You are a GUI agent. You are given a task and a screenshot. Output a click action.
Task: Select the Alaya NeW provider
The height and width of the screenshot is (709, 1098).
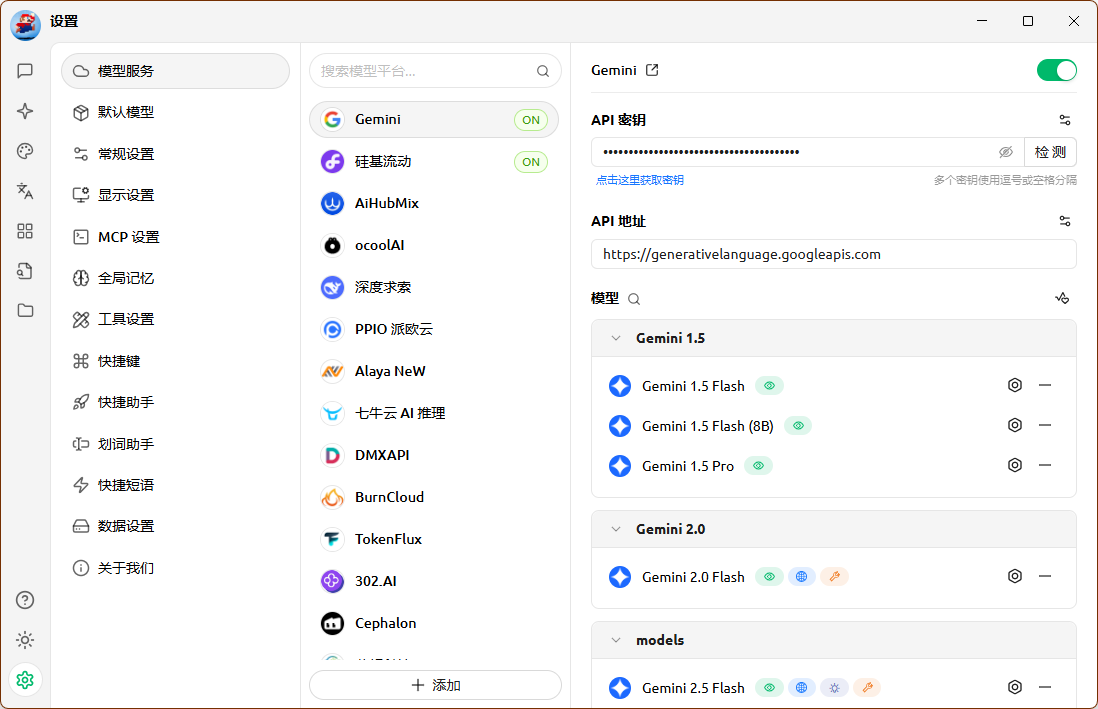(434, 371)
